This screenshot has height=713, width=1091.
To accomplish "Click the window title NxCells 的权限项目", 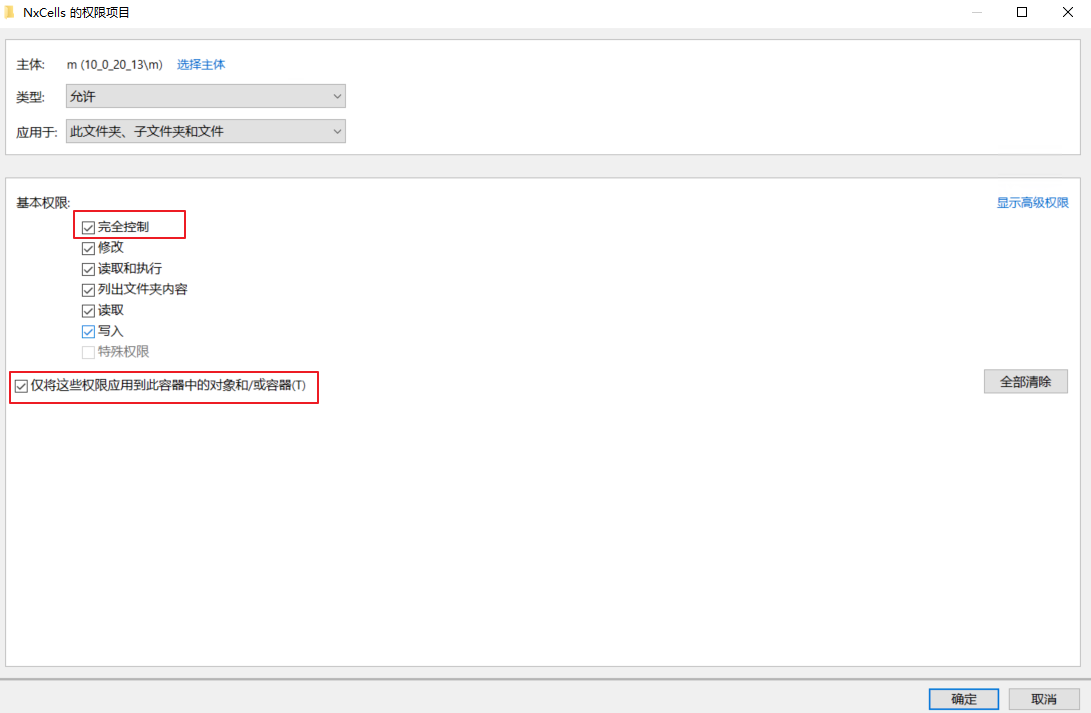I will pos(77,13).
